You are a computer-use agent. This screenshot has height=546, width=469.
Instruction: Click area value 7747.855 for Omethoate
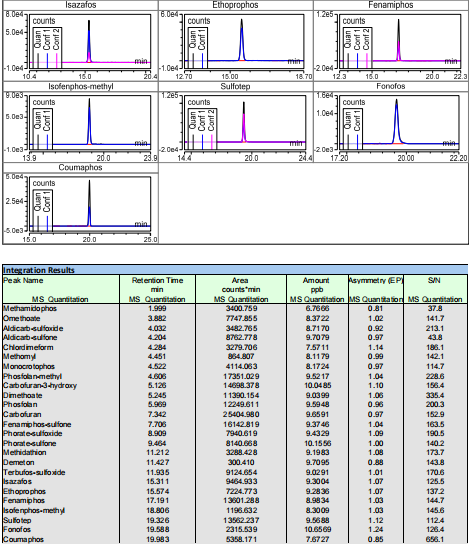pyautogui.click(x=241, y=318)
